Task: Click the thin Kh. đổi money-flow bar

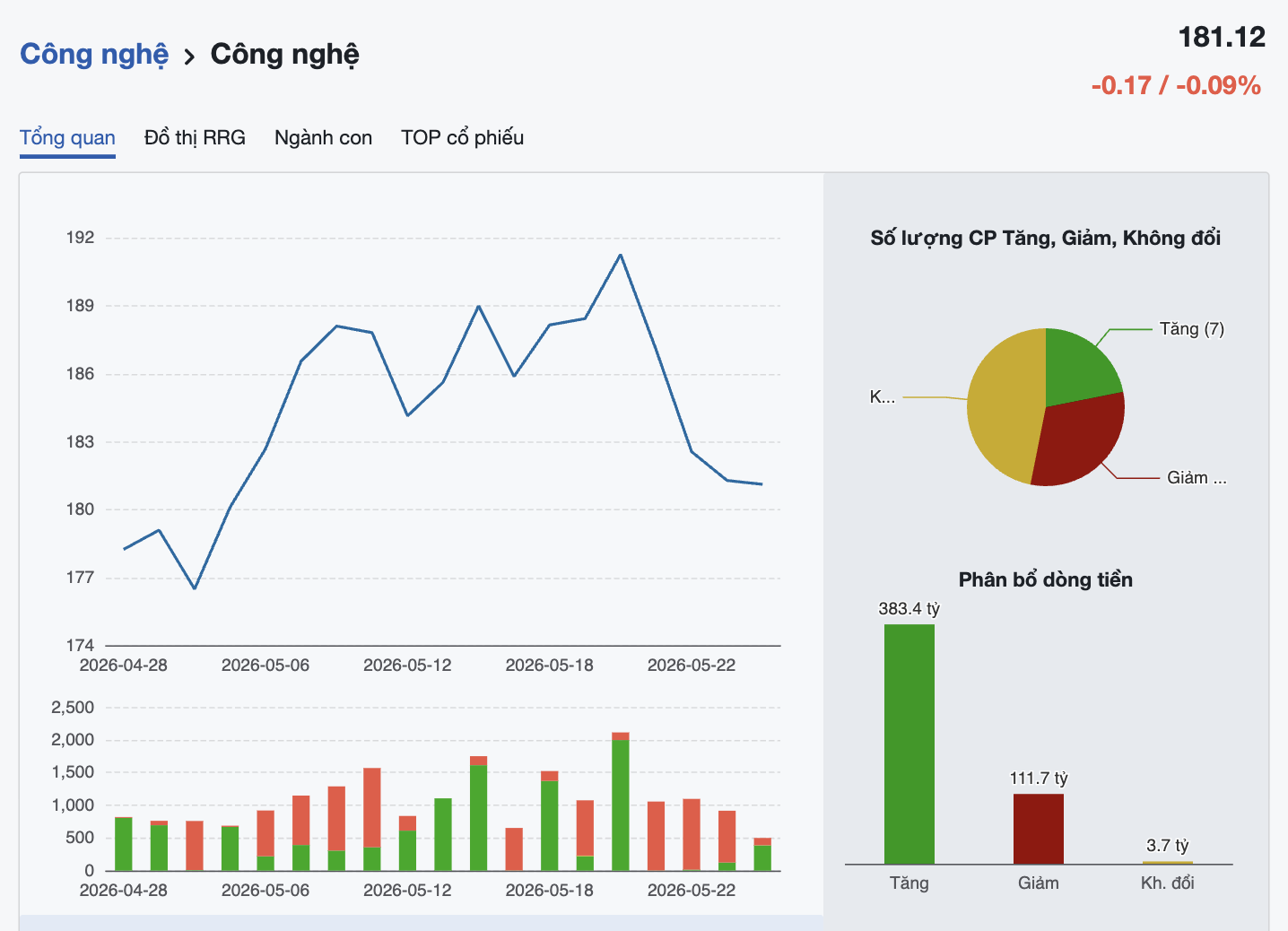Action: click(x=1168, y=863)
